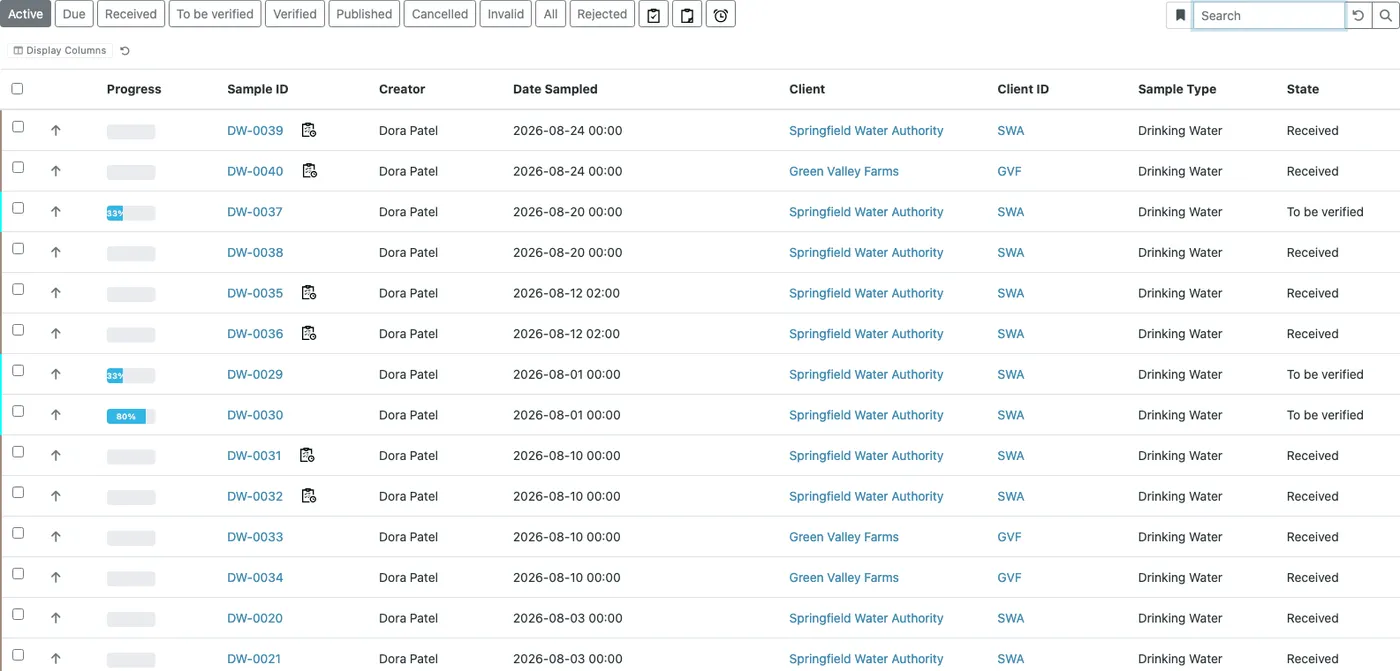Check the box for sample DW-0030

(x=18, y=411)
